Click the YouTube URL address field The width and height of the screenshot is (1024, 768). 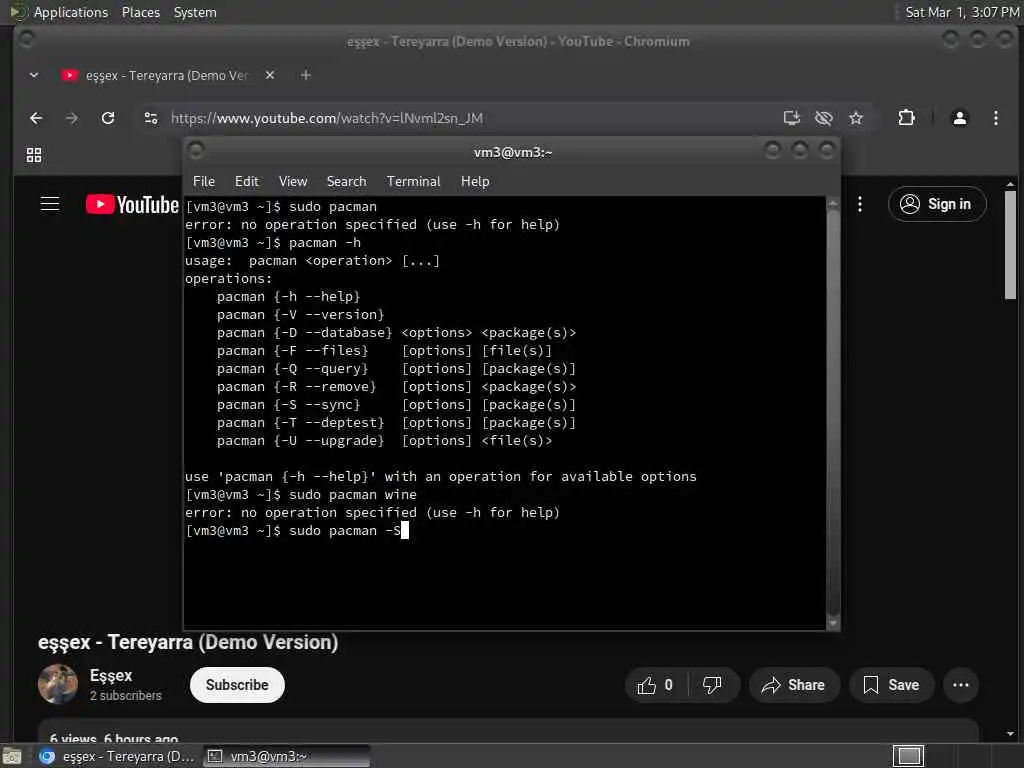pos(327,118)
